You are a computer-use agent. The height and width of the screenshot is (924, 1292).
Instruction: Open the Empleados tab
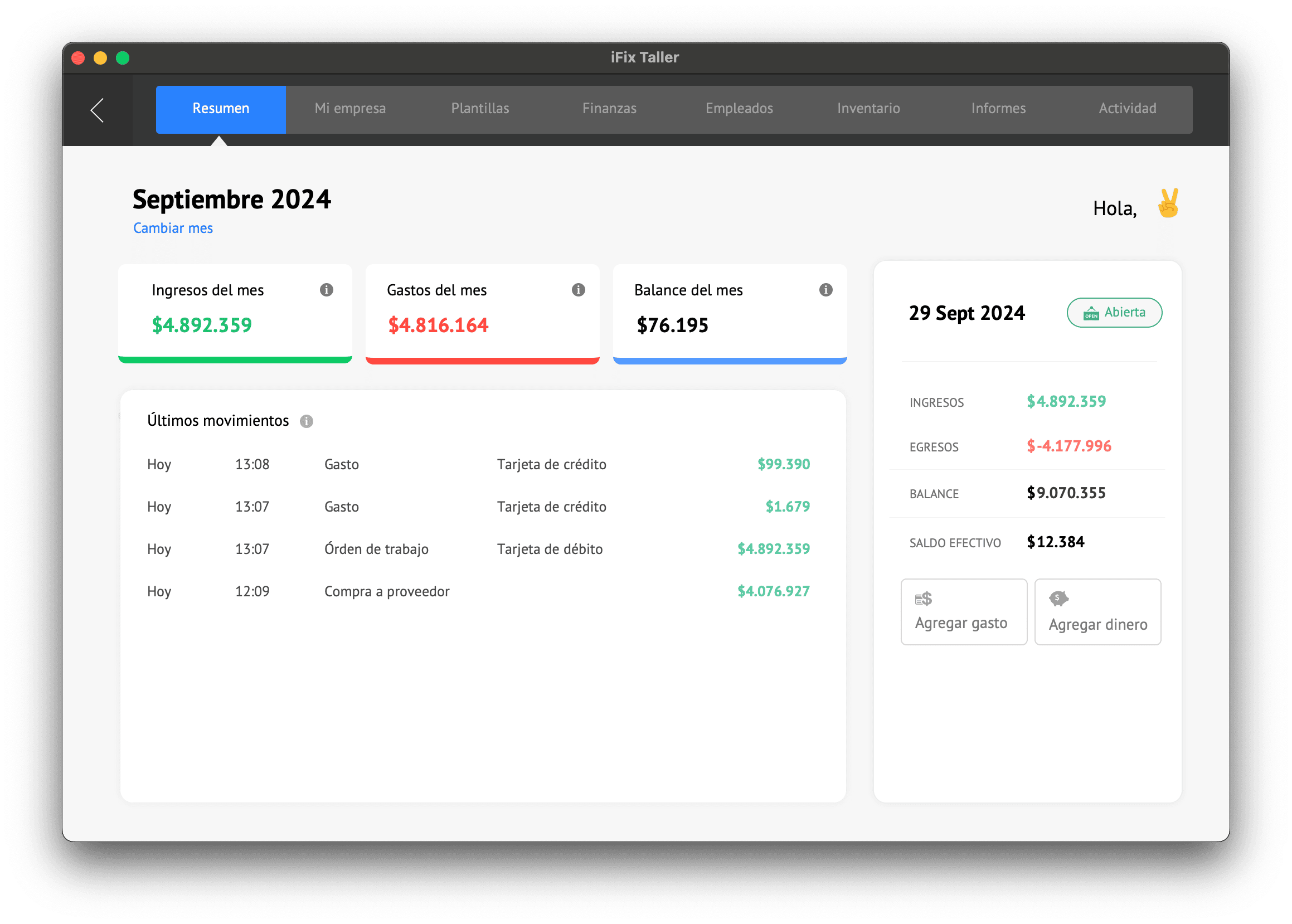pyautogui.click(x=739, y=109)
